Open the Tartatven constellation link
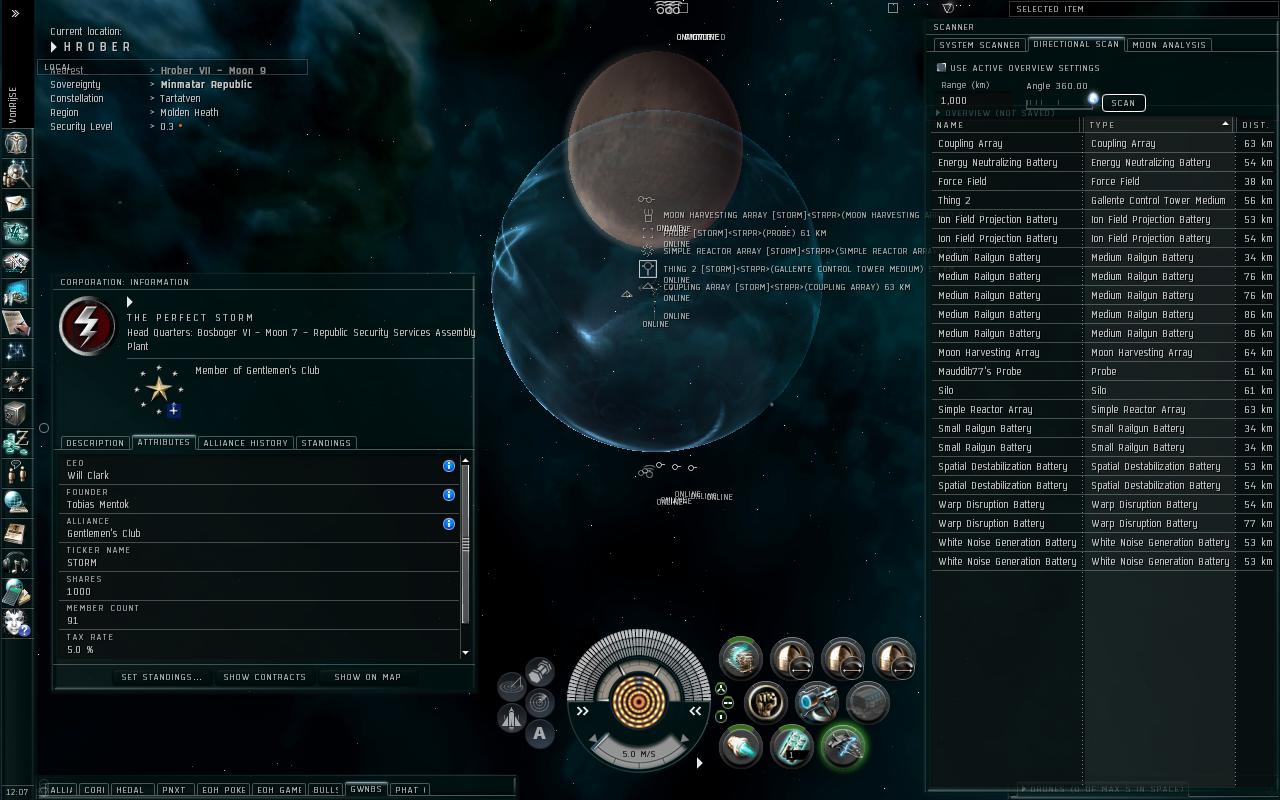Viewport: 1280px width, 800px height. (180, 99)
